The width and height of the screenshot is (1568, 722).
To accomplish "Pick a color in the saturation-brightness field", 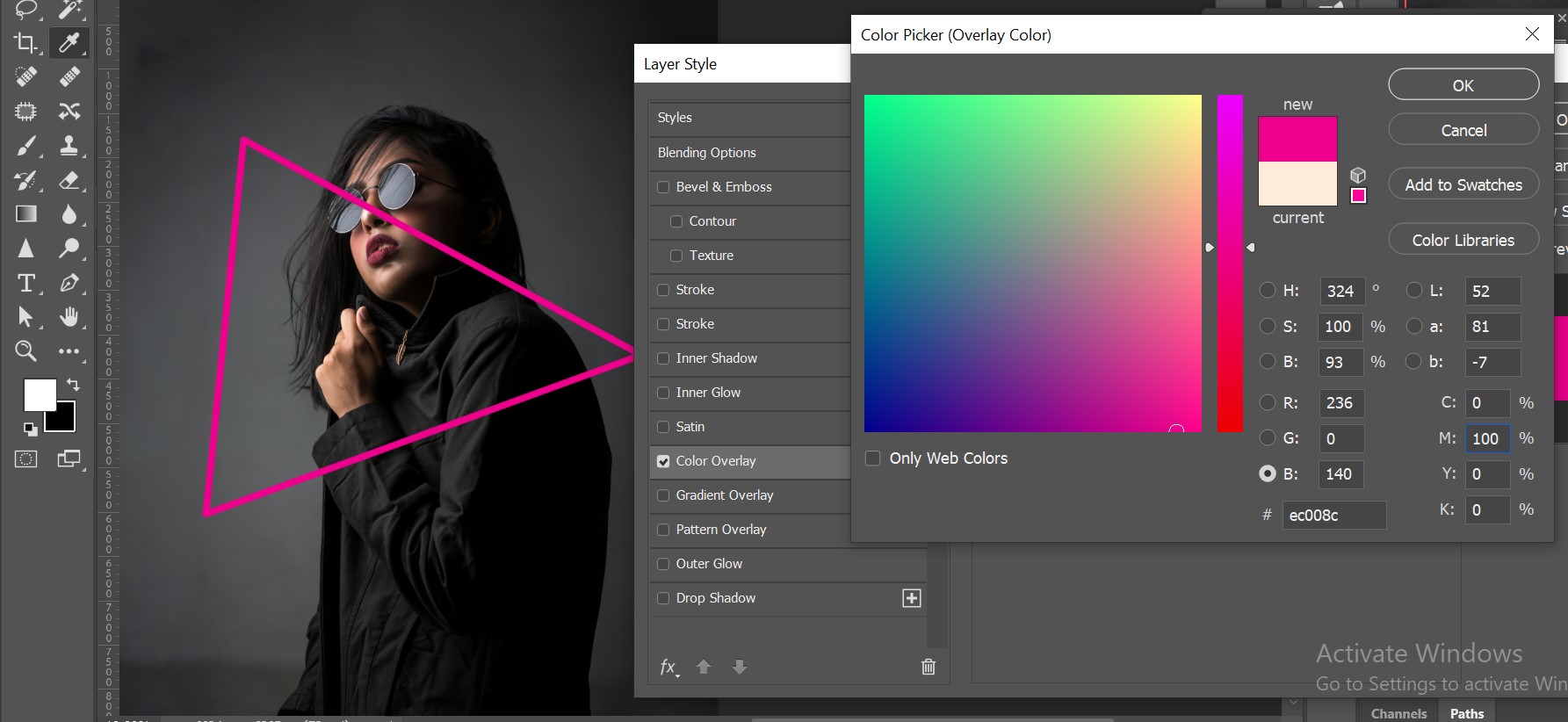I will coord(1033,264).
